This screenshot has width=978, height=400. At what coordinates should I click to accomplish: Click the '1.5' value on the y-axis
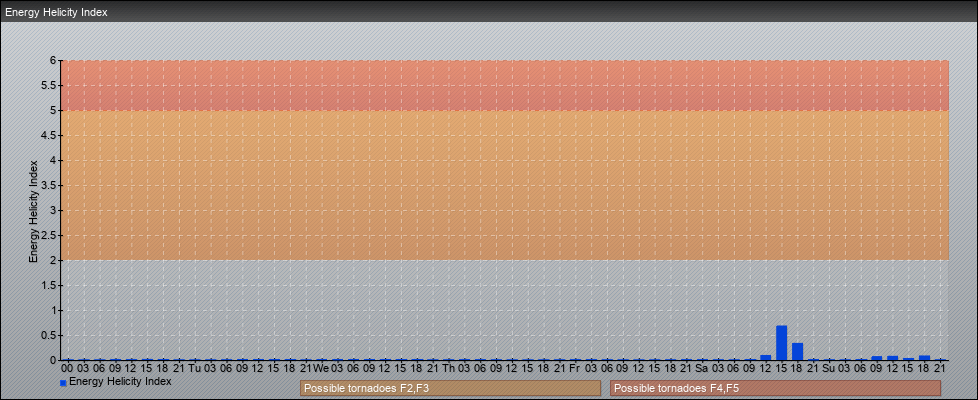point(50,285)
